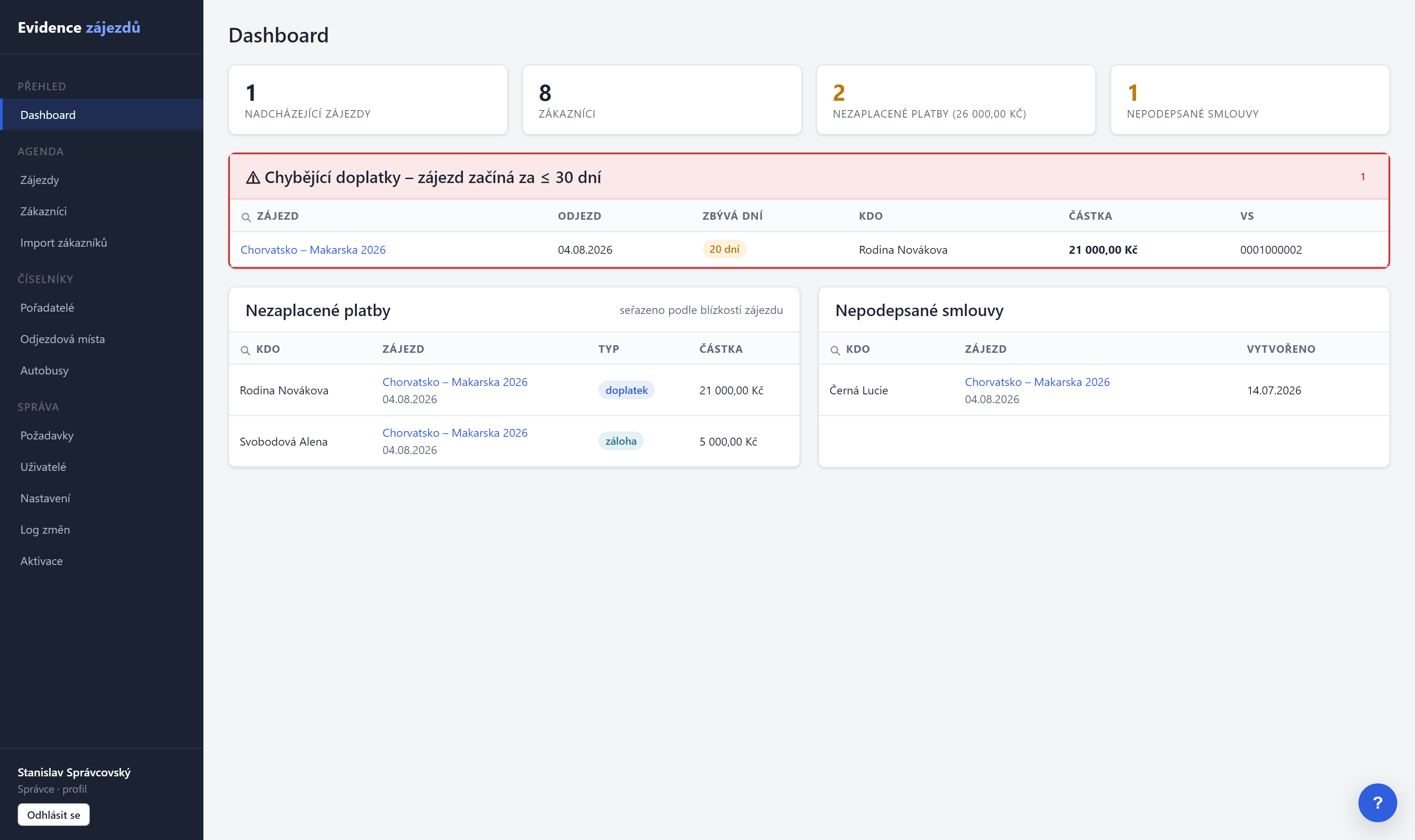The image size is (1415, 840).
Task: Open the profil link under user name
Action: coord(75,789)
